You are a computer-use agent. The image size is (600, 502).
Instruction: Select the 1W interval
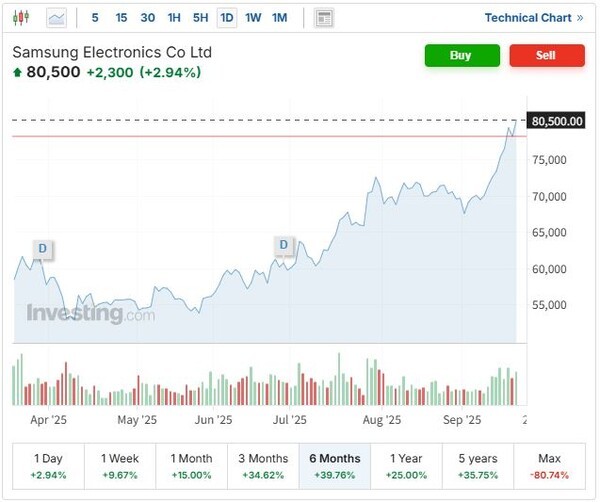[253, 18]
